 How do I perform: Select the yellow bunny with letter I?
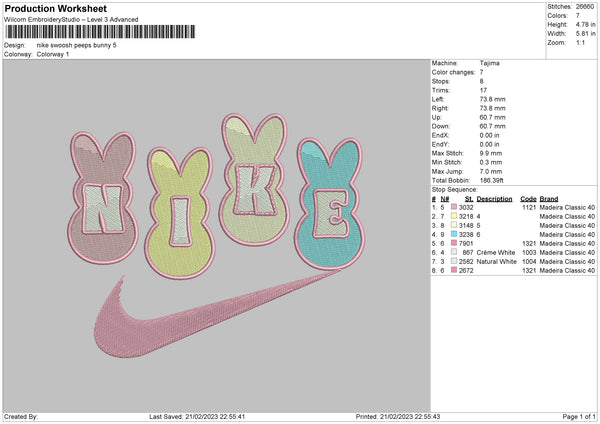click(178, 213)
